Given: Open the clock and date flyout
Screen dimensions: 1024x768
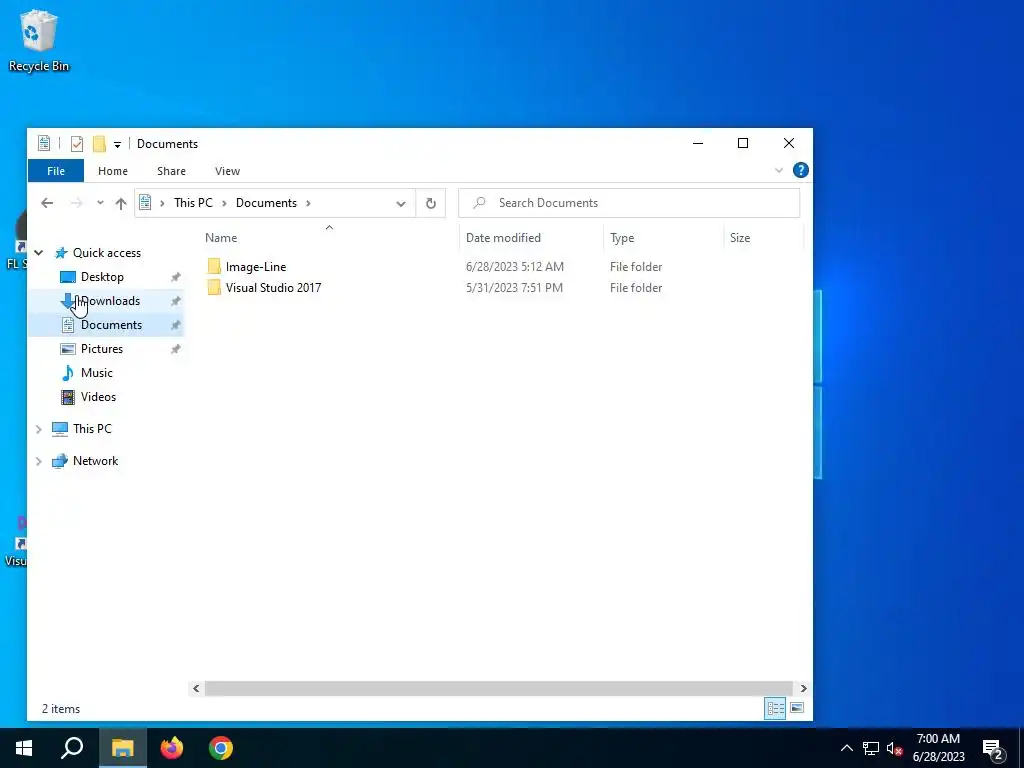Looking at the screenshot, I should [x=938, y=748].
